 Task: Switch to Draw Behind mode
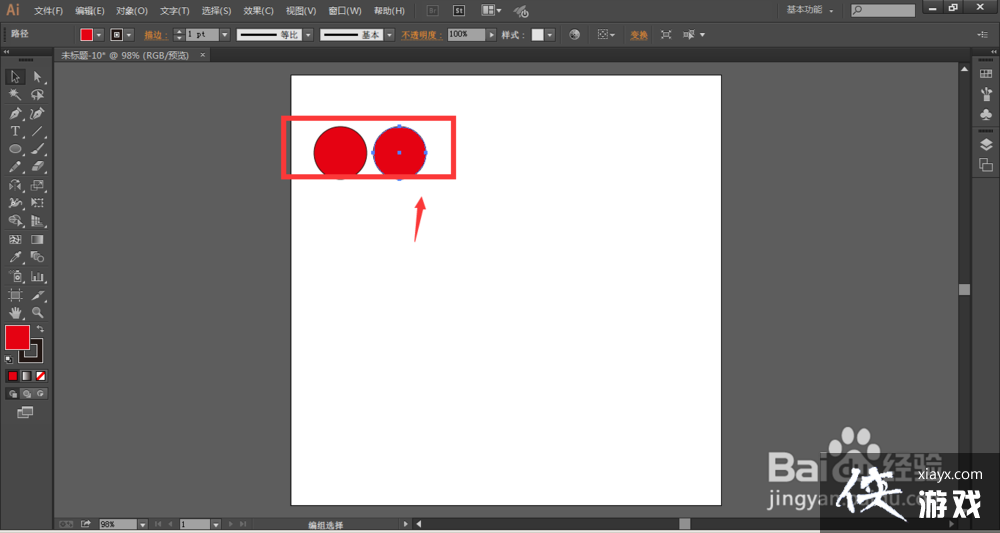click(27, 394)
